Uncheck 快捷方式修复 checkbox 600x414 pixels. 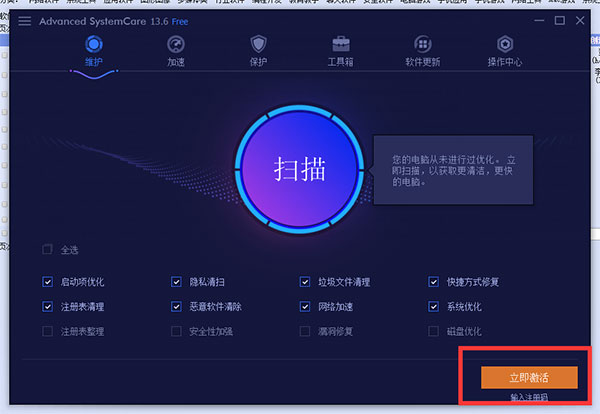pyautogui.click(x=434, y=282)
